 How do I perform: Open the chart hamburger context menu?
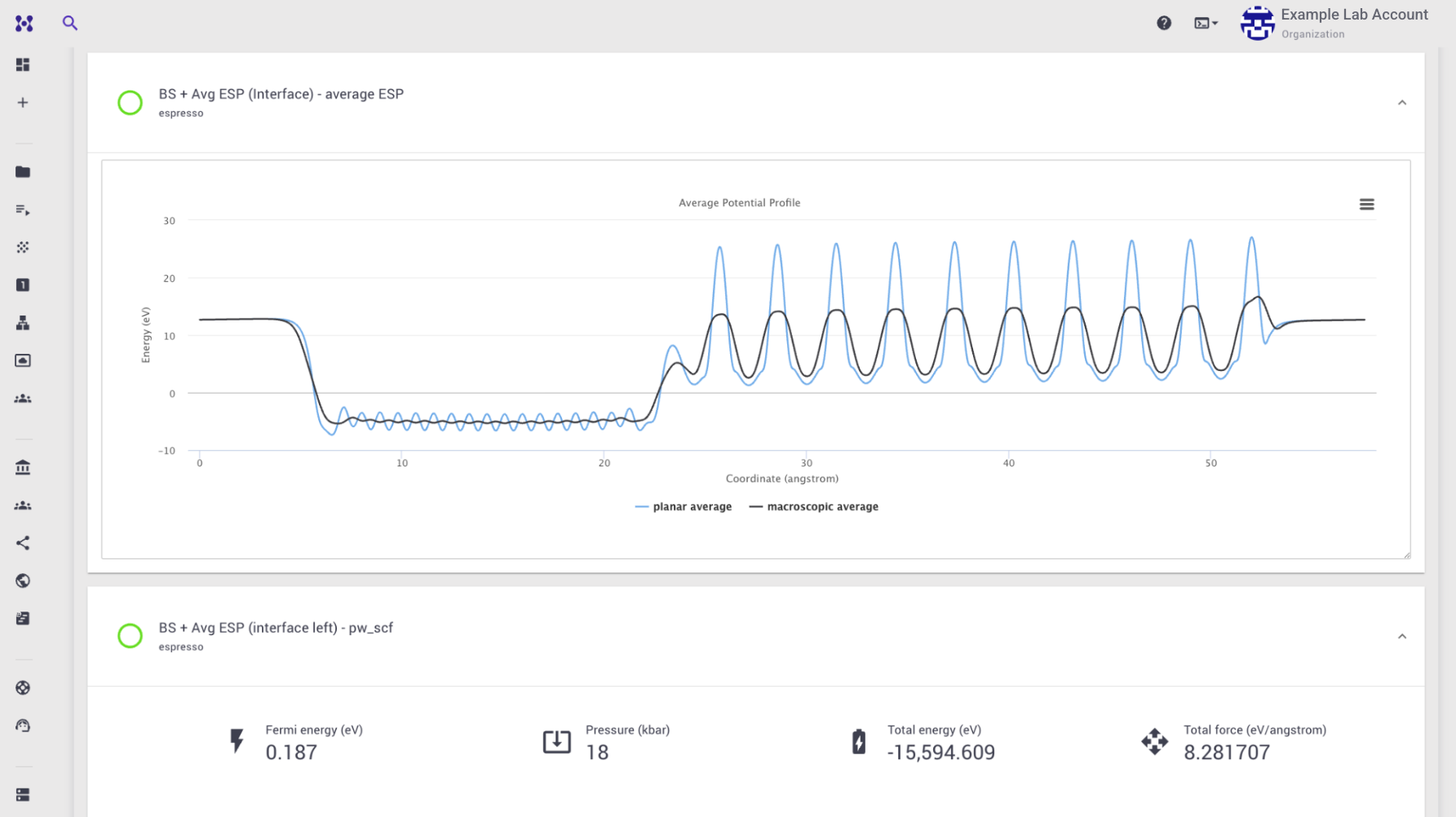coord(1367,204)
